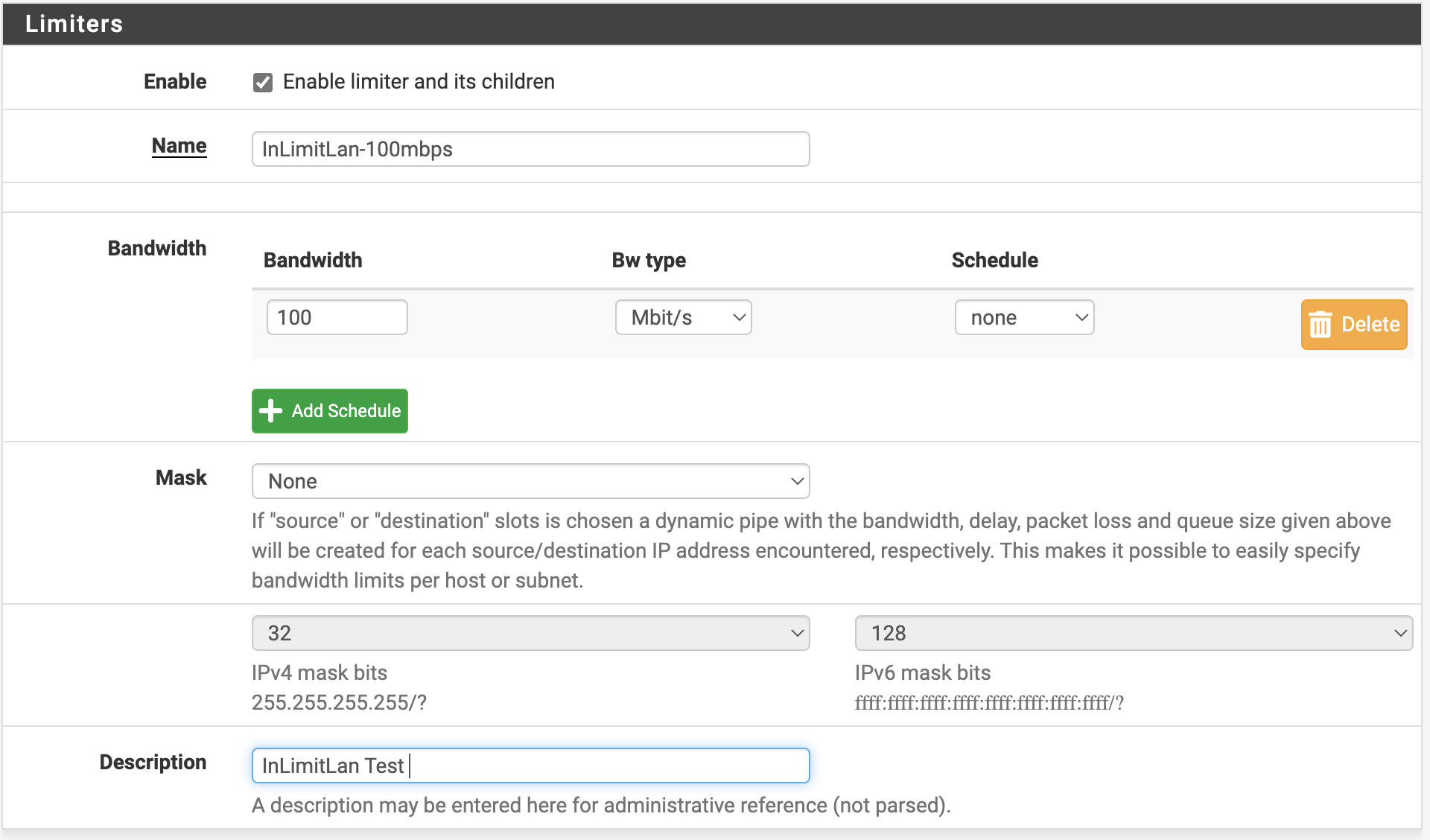Viewport: 1430px width, 840px height.
Task: Click the "IPv4 mask bits" help text
Action: point(320,673)
